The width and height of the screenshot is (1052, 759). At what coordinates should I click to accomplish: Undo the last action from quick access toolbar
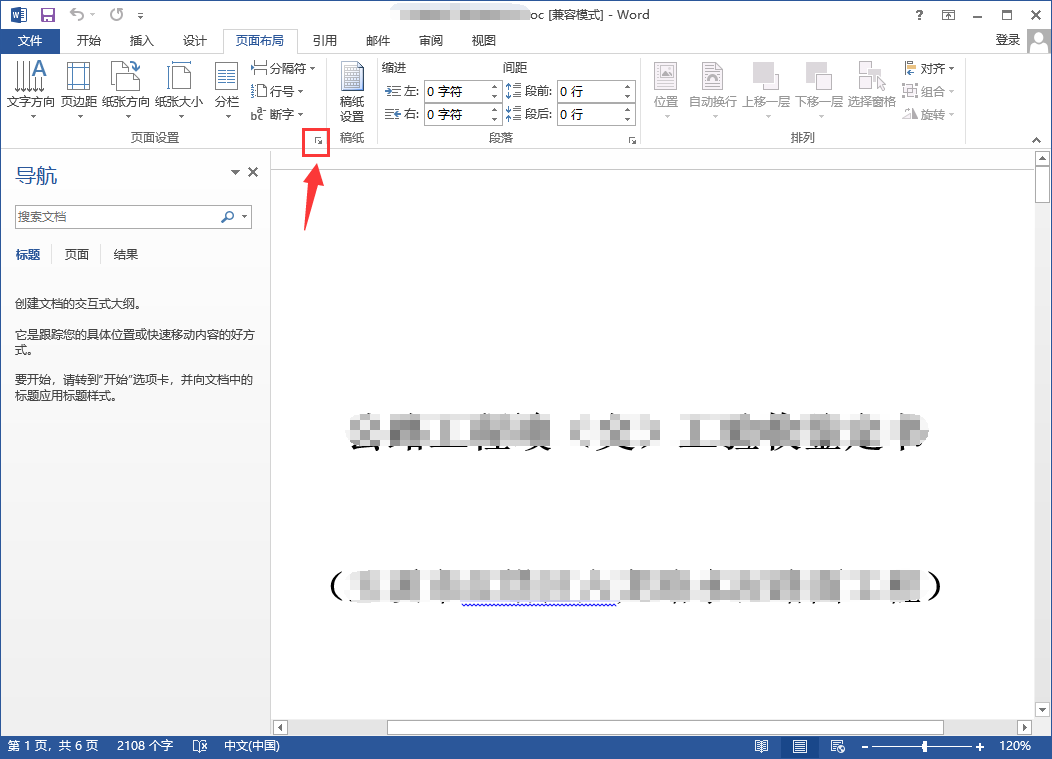tap(77, 15)
